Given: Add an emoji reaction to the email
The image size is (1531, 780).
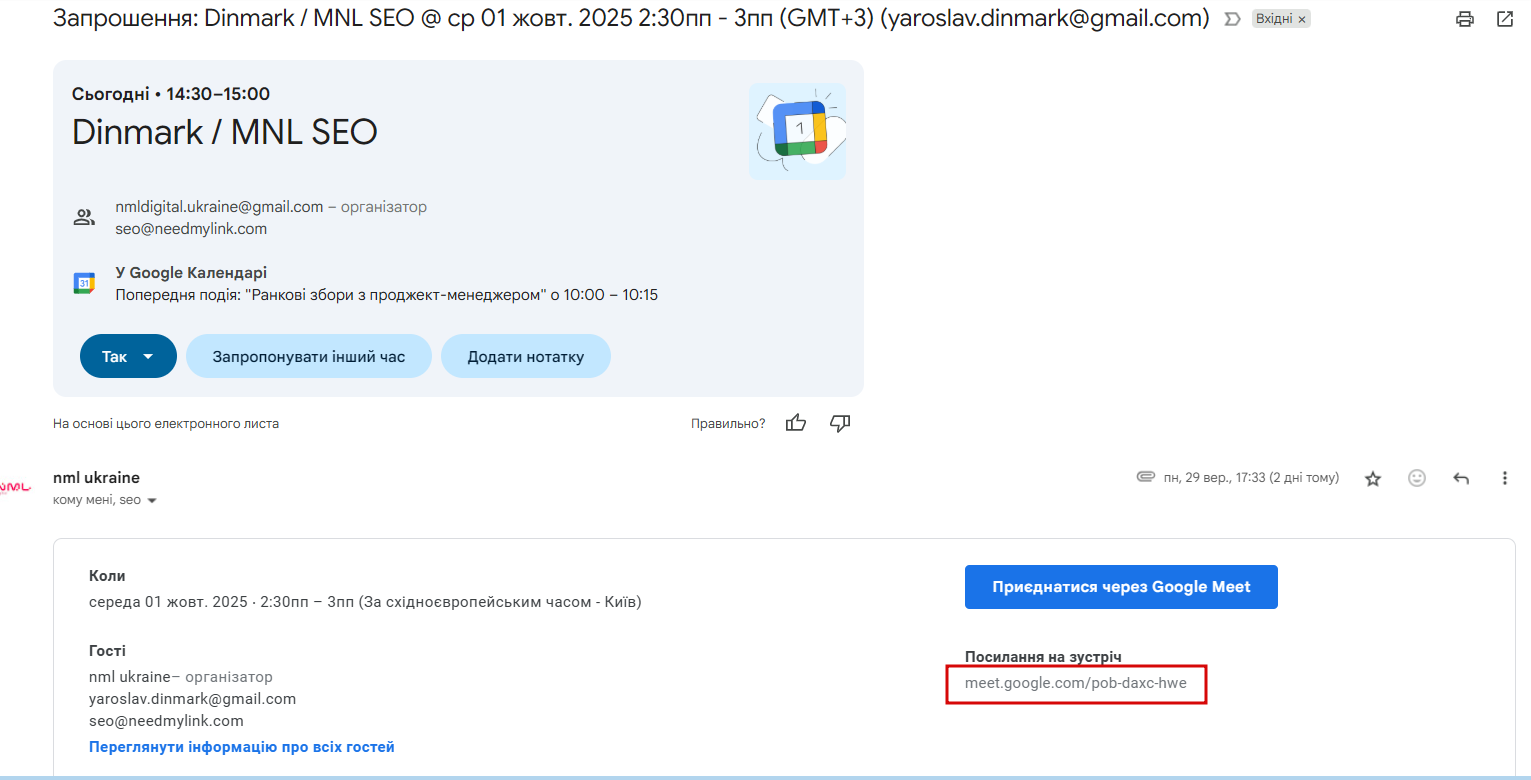Looking at the screenshot, I should 1417,478.
